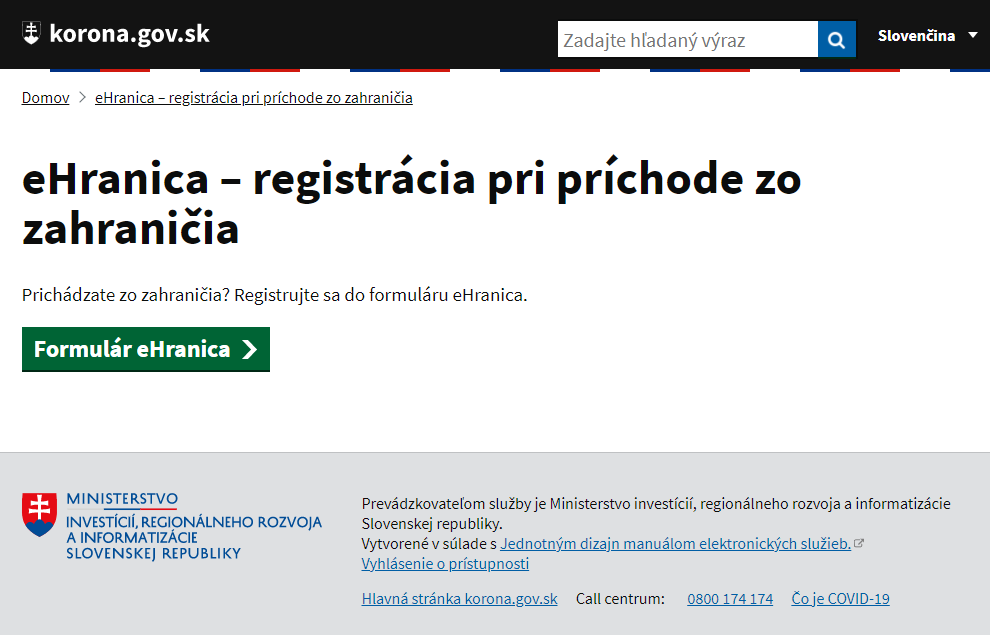Viewport: 990px width, 635px height.
Task: Click external-link icon after dizajn manuál link
Action: 859,543
